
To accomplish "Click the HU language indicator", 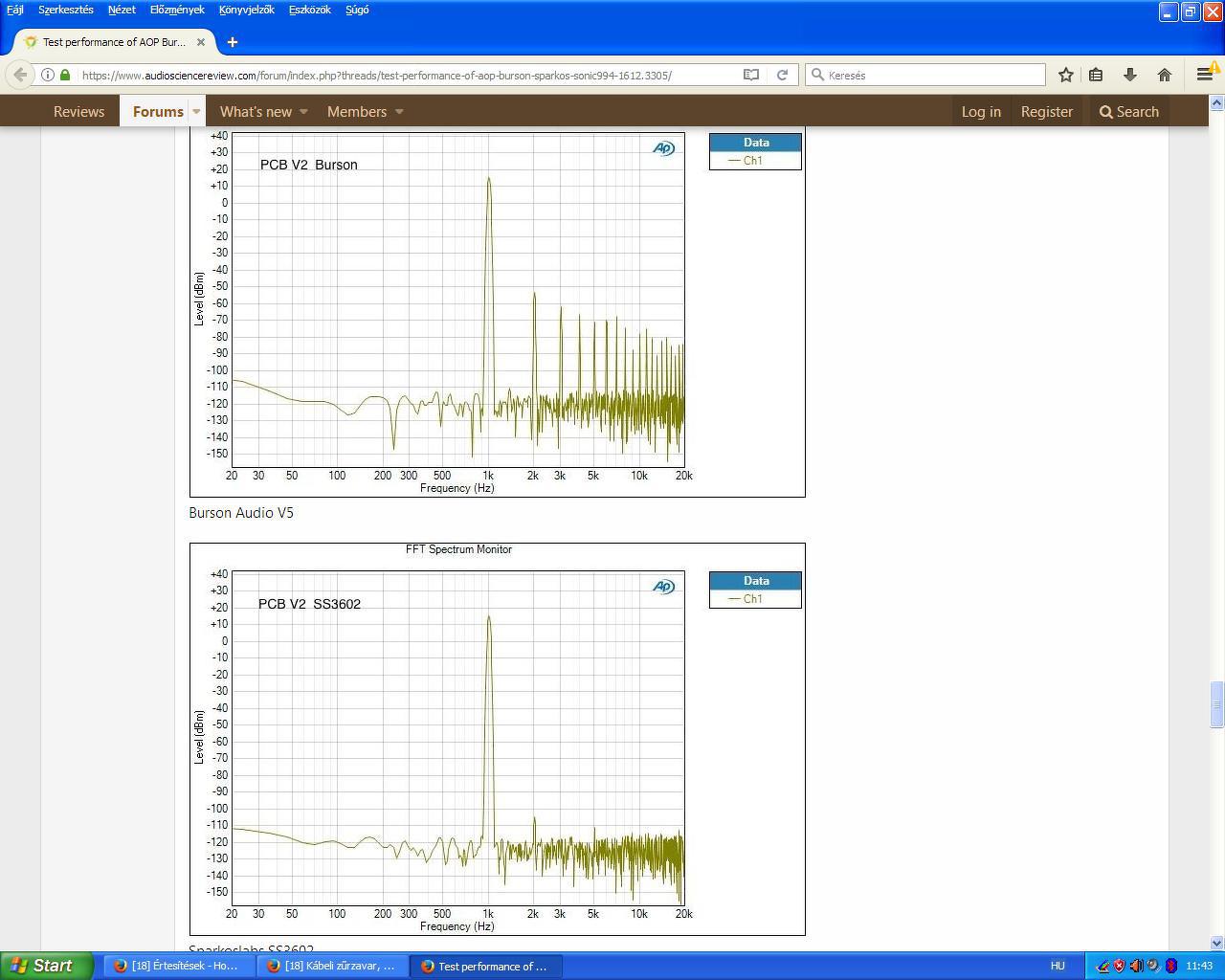I will [x=1058, y=966].
